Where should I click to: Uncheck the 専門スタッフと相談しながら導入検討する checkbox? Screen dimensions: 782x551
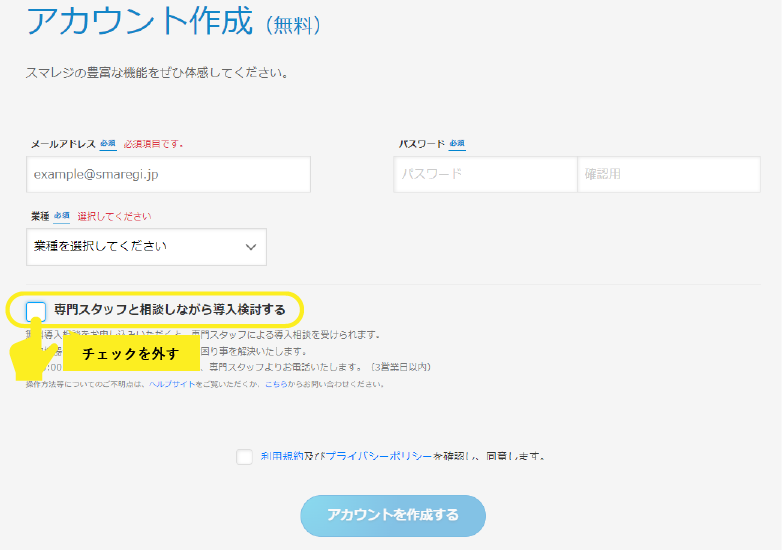(36, 310)
